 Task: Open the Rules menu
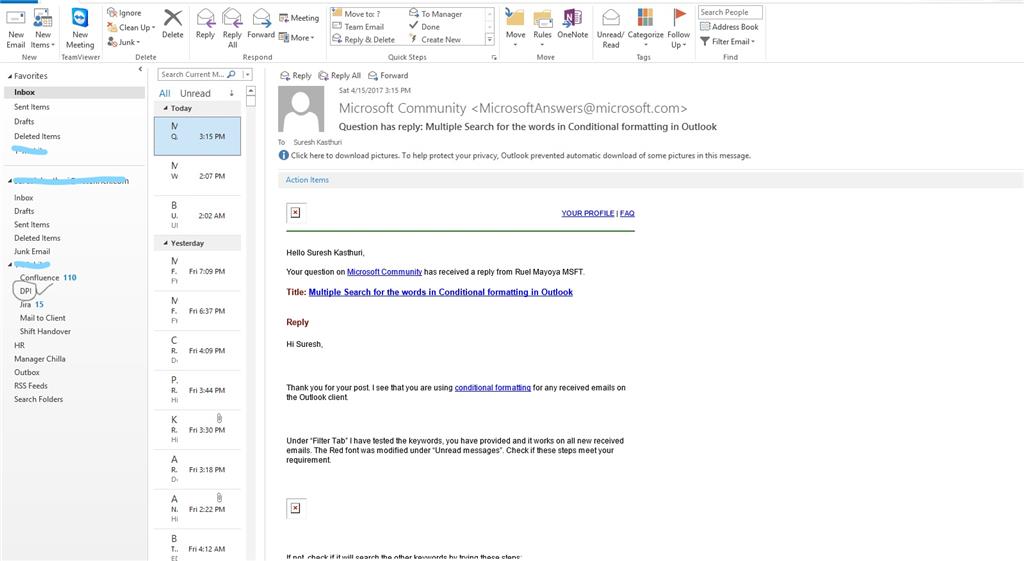[x=542, y=28]
